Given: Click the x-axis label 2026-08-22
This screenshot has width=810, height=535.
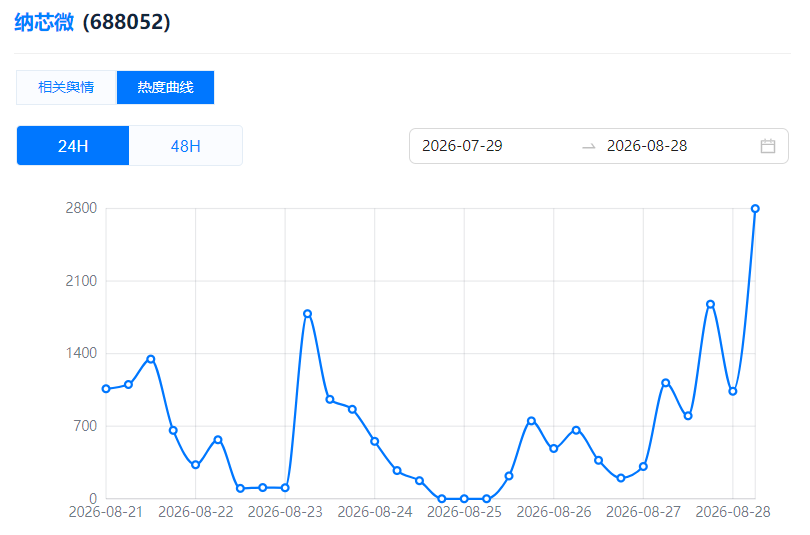Looking at the screenshot, I should pos(196,512).
